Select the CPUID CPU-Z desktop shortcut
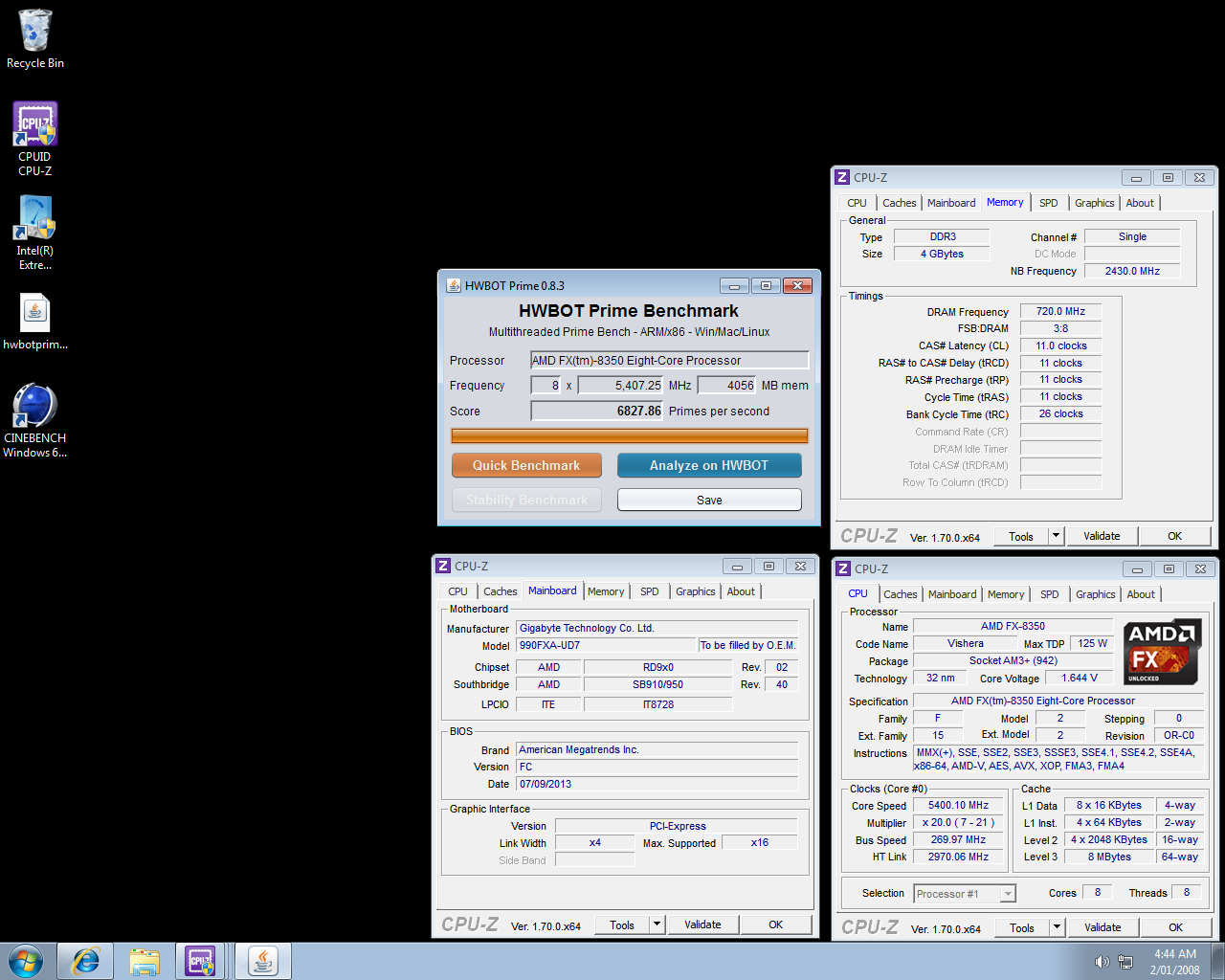Viewport: 1225px width, 980px height. (x=35, y=139)
